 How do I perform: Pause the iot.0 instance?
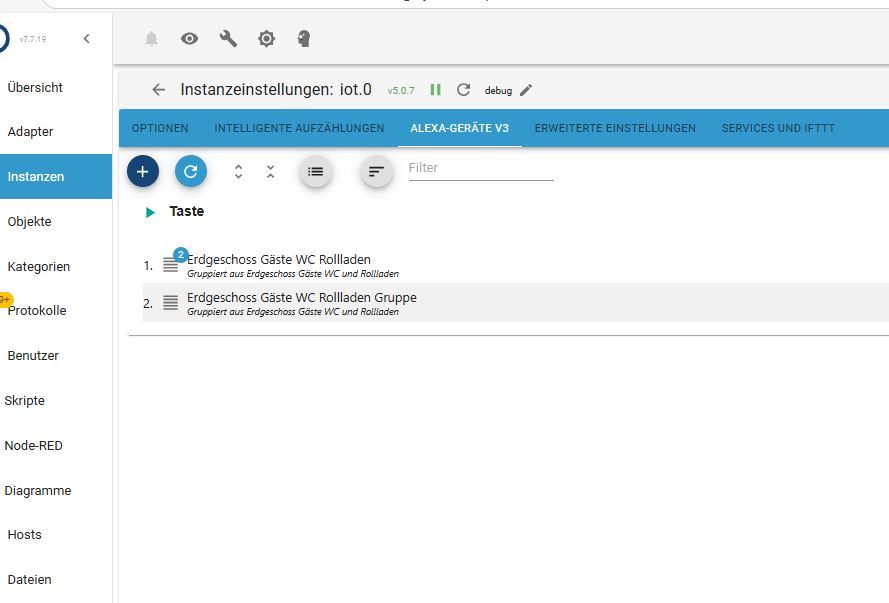[435, 90]
